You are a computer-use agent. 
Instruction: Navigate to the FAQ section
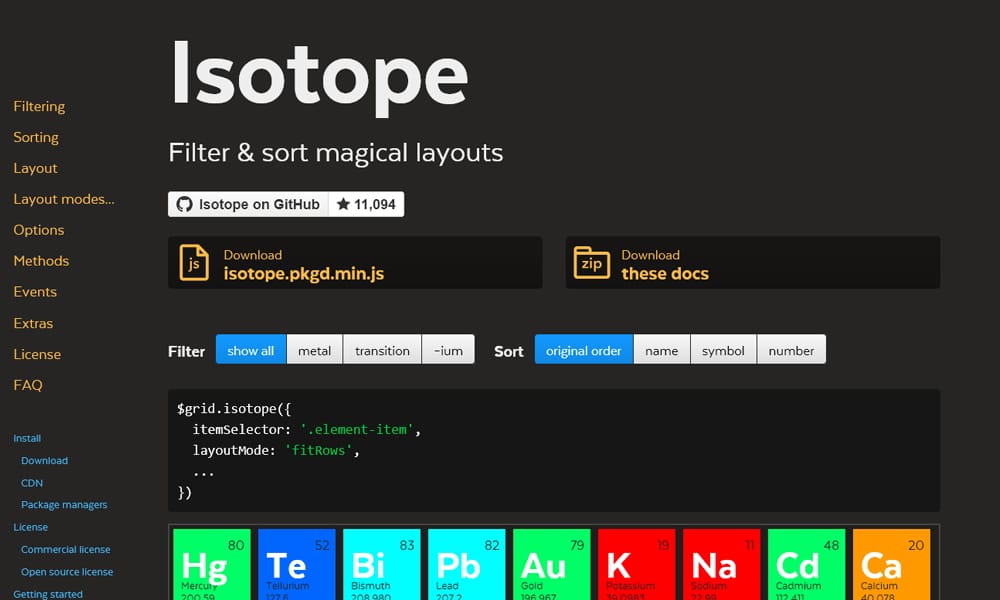28,385
